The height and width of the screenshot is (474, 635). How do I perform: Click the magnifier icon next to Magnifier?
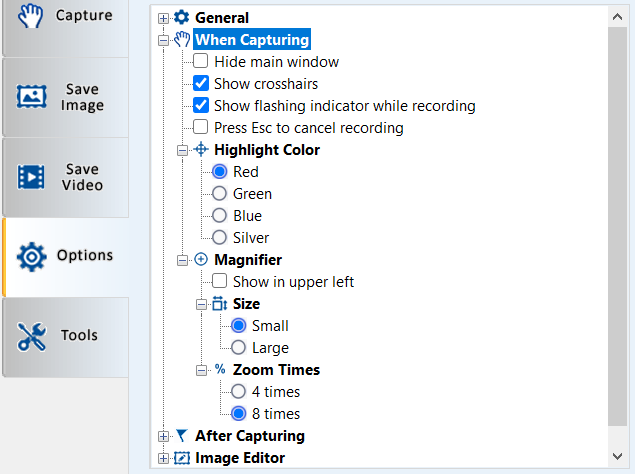[x=200, y=260]
